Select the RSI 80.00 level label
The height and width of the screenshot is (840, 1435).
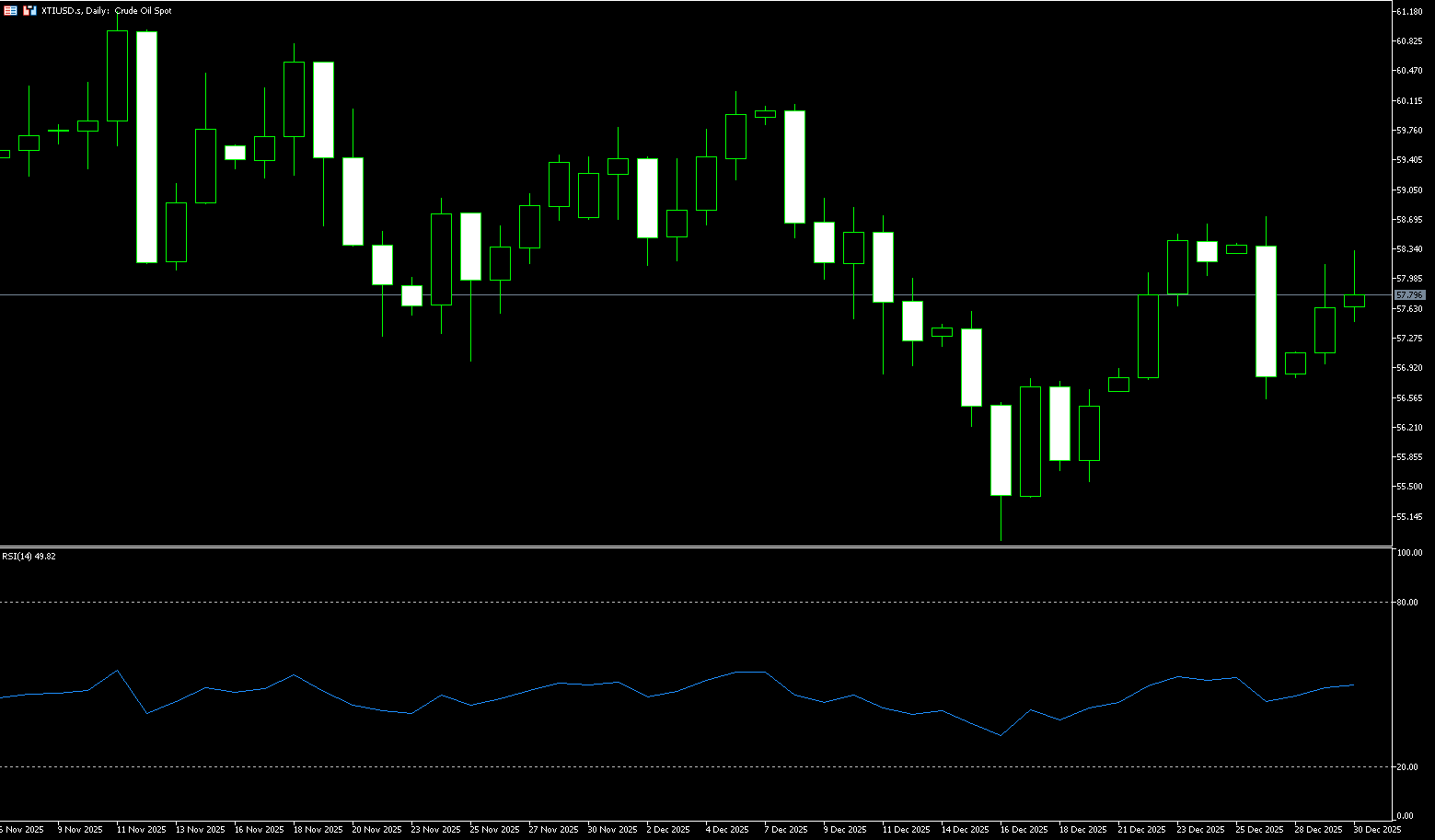coord(1406,603)
